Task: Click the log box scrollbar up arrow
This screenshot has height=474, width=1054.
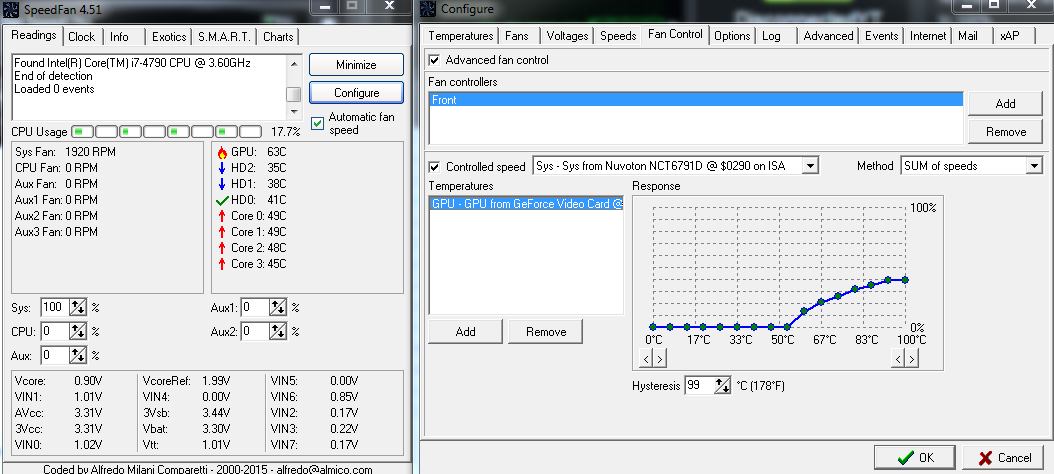Action: click(x=293, y=63)
